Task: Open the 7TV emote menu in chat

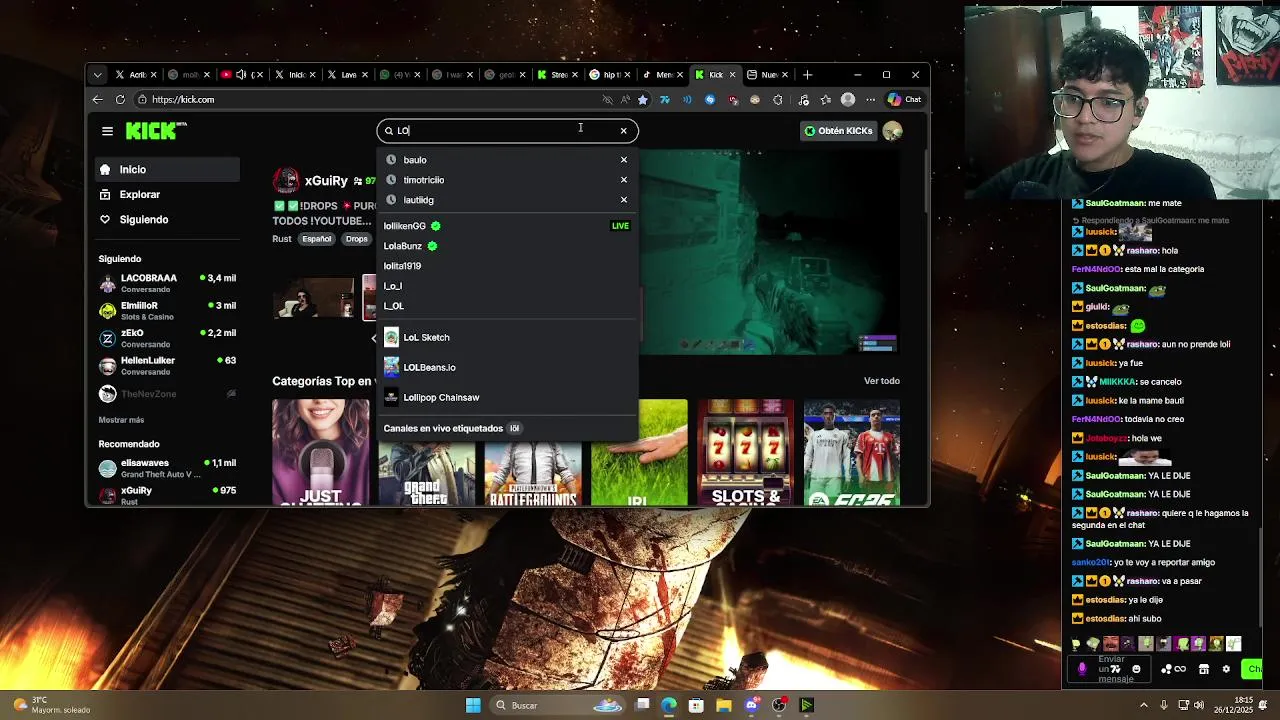Action: (1115, 669)
